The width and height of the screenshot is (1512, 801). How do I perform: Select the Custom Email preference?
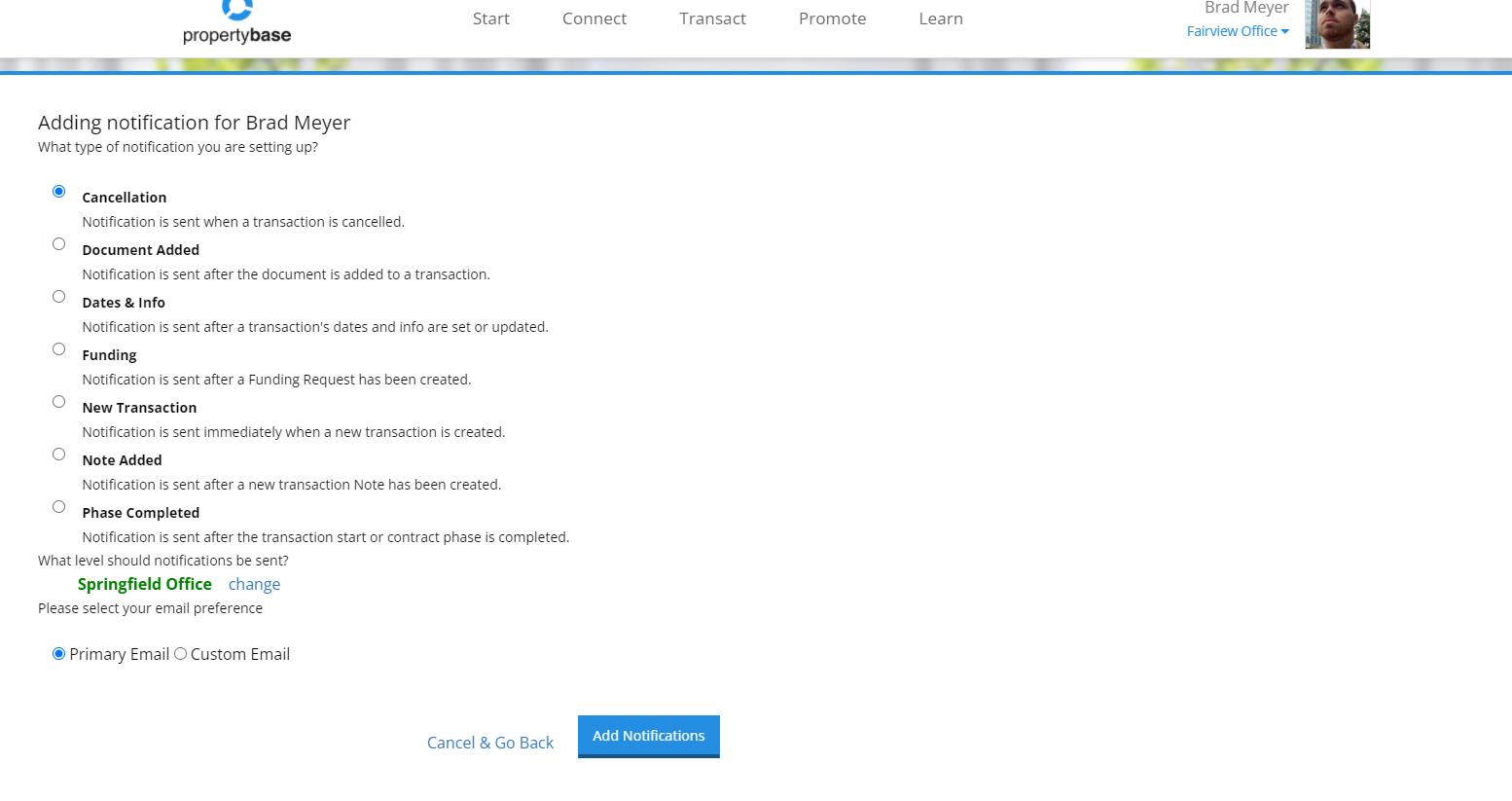click(x=180, y=653)
